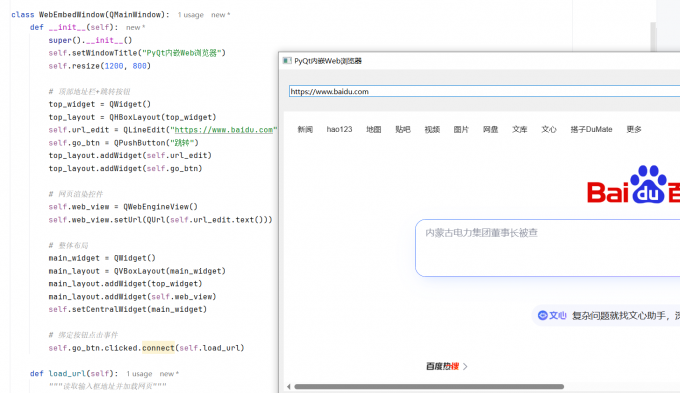
Task: Expand the 更多 navigation menu
Action: tap(634, 129)
